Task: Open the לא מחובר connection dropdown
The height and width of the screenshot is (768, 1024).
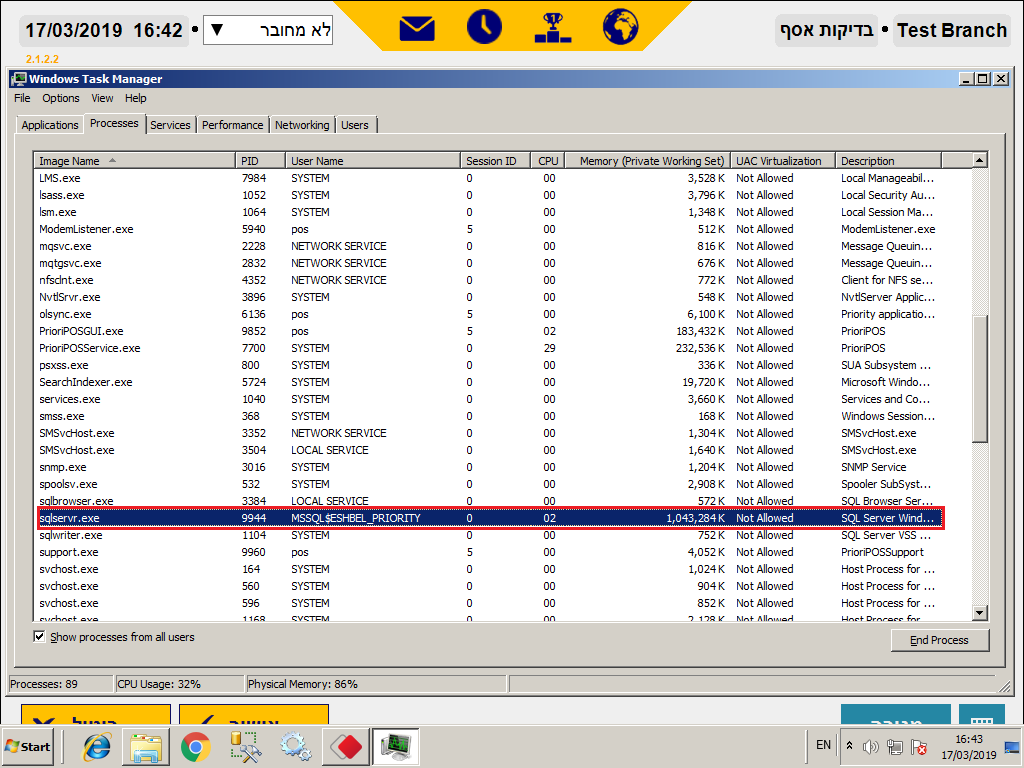Action: click(x=268, y=30)
